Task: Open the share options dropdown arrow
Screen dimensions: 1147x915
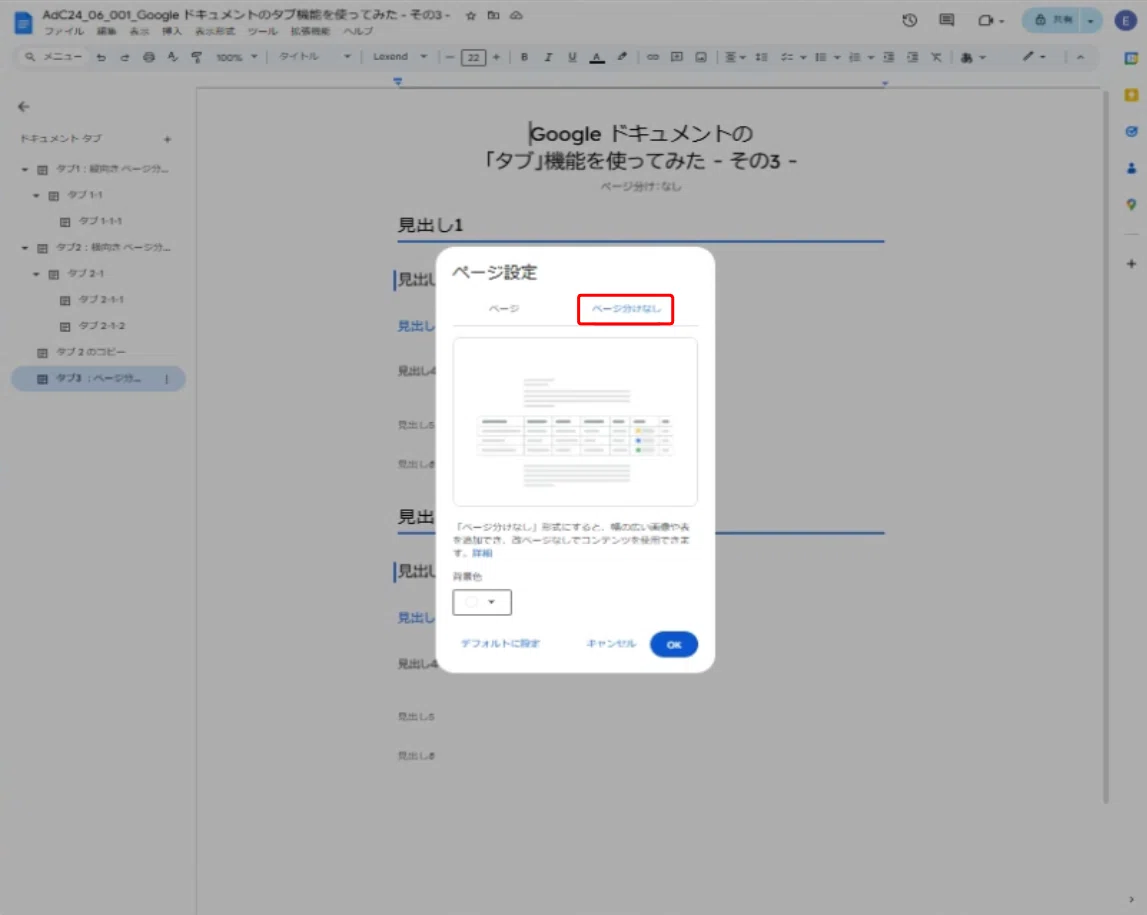Action: pos(1091,20)
